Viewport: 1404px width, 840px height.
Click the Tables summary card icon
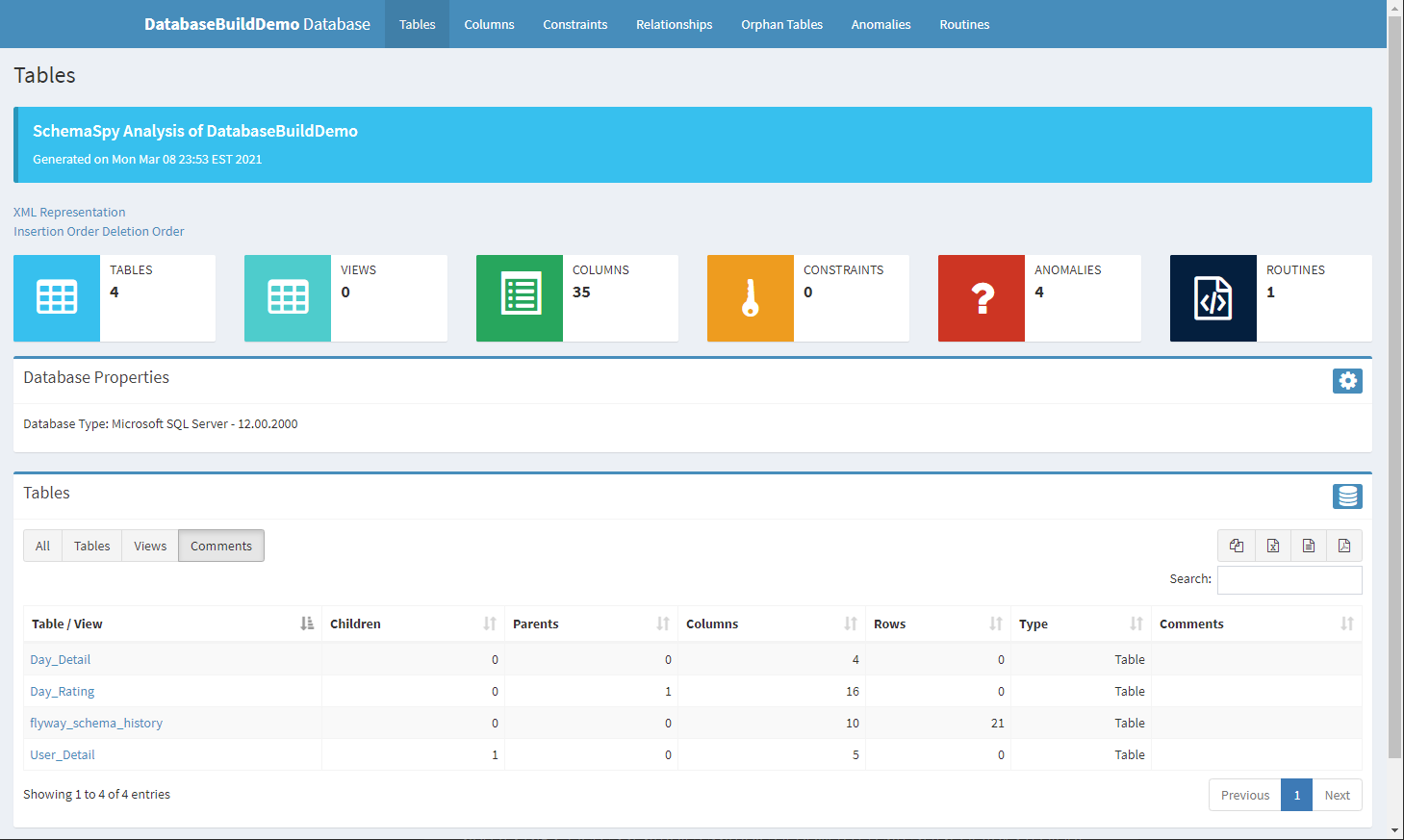pos(57,298)
